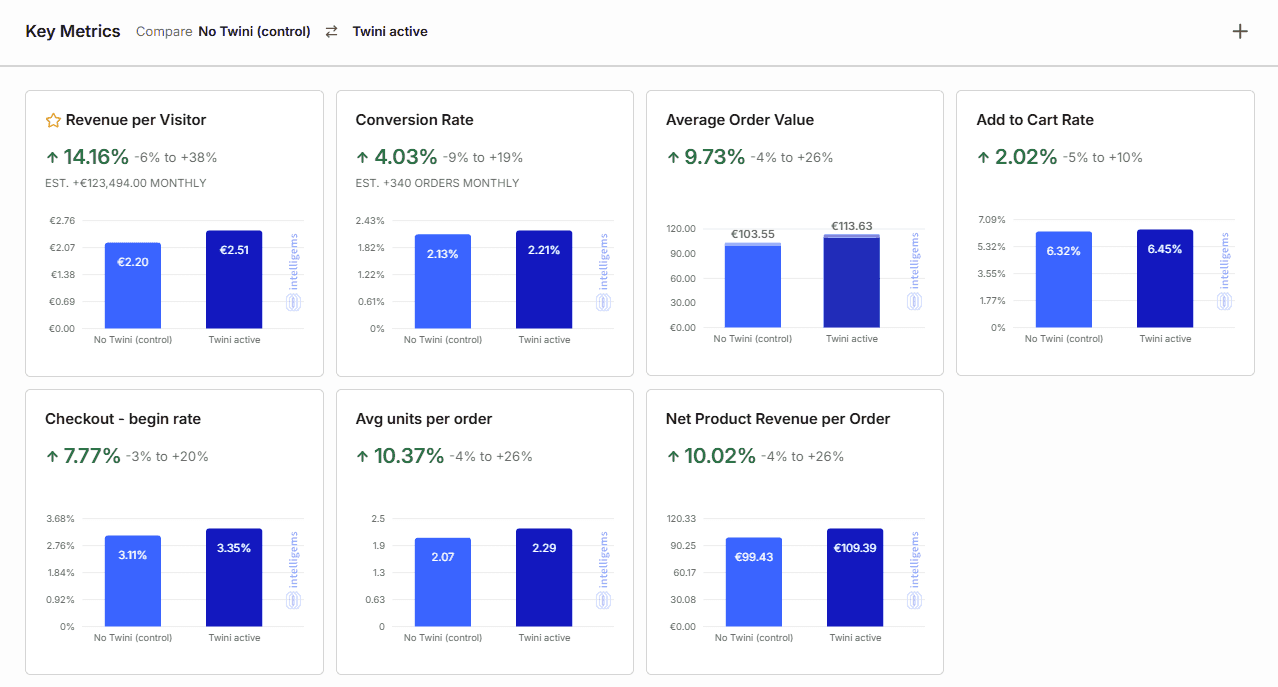1278x687 pixels.
Task: Click the 6.45% Twini active bar
Action: pos(1165,278)
